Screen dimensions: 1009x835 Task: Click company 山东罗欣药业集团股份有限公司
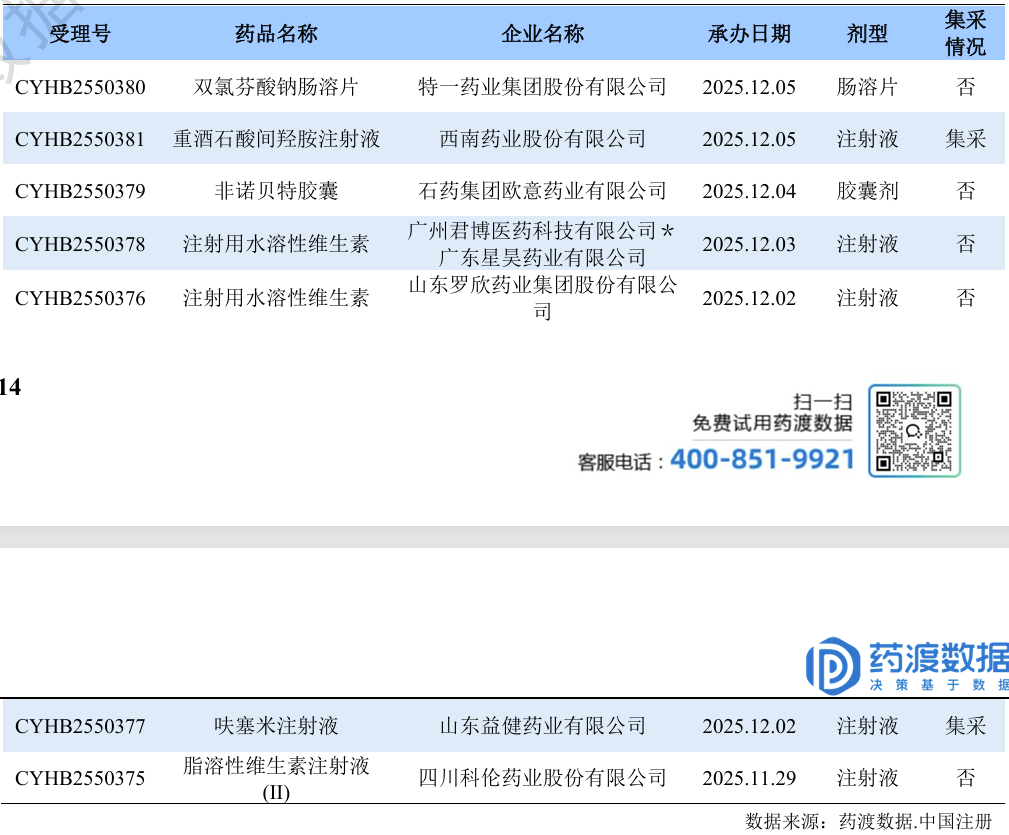coord(542,298)
